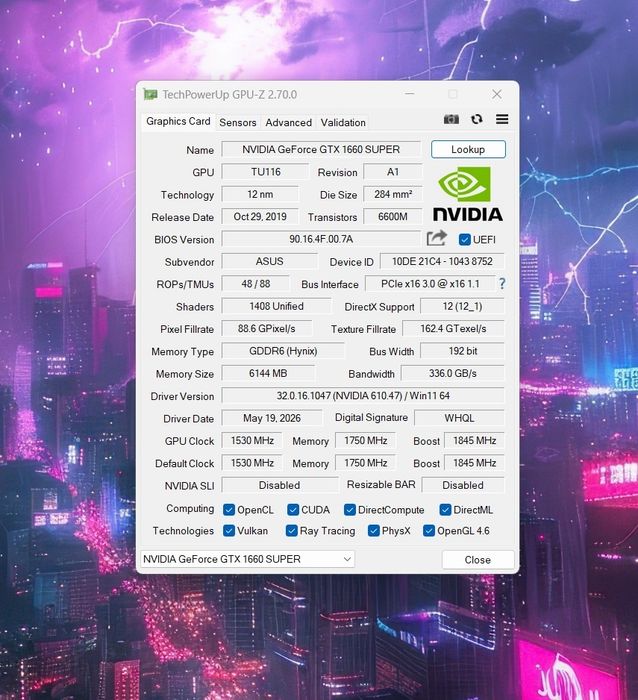The image size is (638, 700).
Task: Click the Bus Interface question mark
Action: tap(502, 284)
